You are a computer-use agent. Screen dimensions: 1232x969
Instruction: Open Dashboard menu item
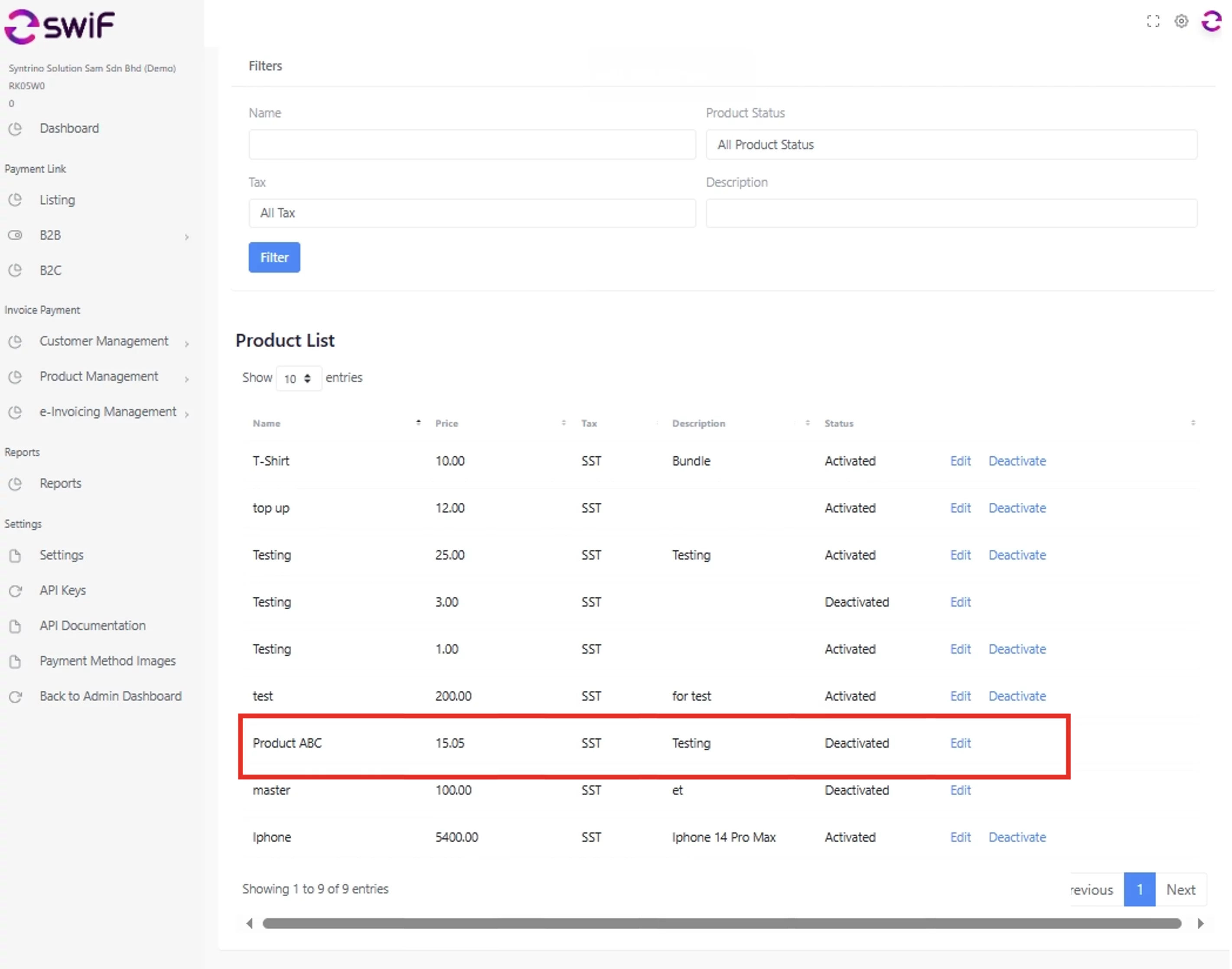69,128
